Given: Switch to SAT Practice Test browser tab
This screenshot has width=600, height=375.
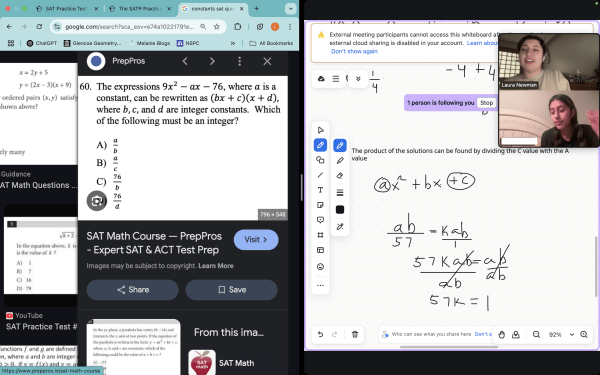Looking at the screenshot, I should click(67, 8).
